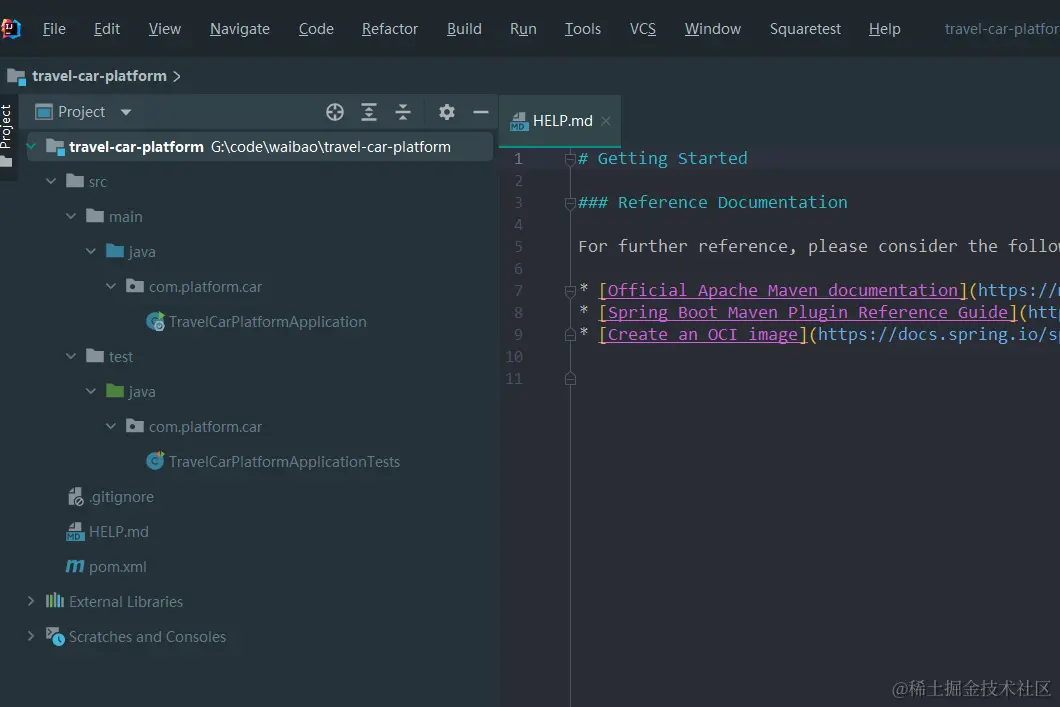Open the Code menu

click(x=316, y=29)
